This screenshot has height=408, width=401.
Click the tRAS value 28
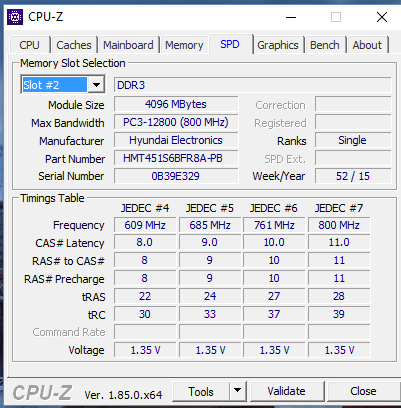point(339,296)
